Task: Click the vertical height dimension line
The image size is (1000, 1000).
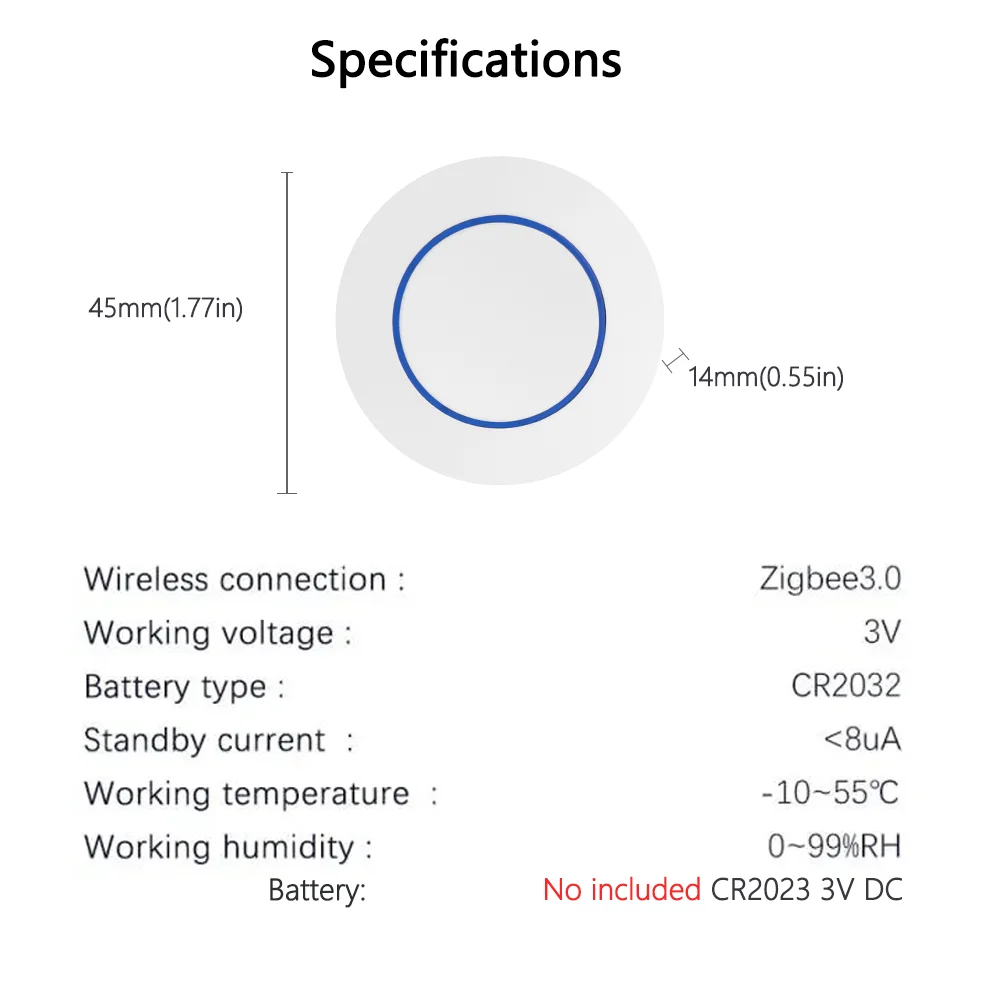Action: tap(287, 333)
